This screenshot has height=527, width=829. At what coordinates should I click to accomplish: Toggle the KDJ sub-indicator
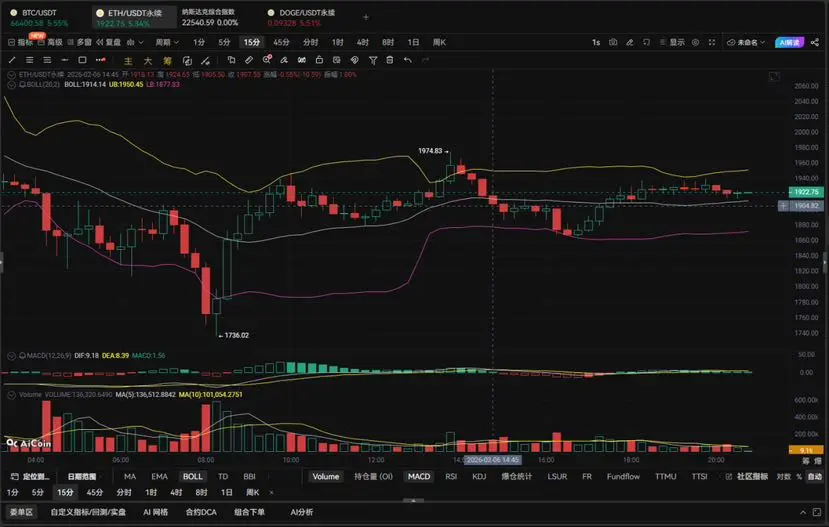479,476
